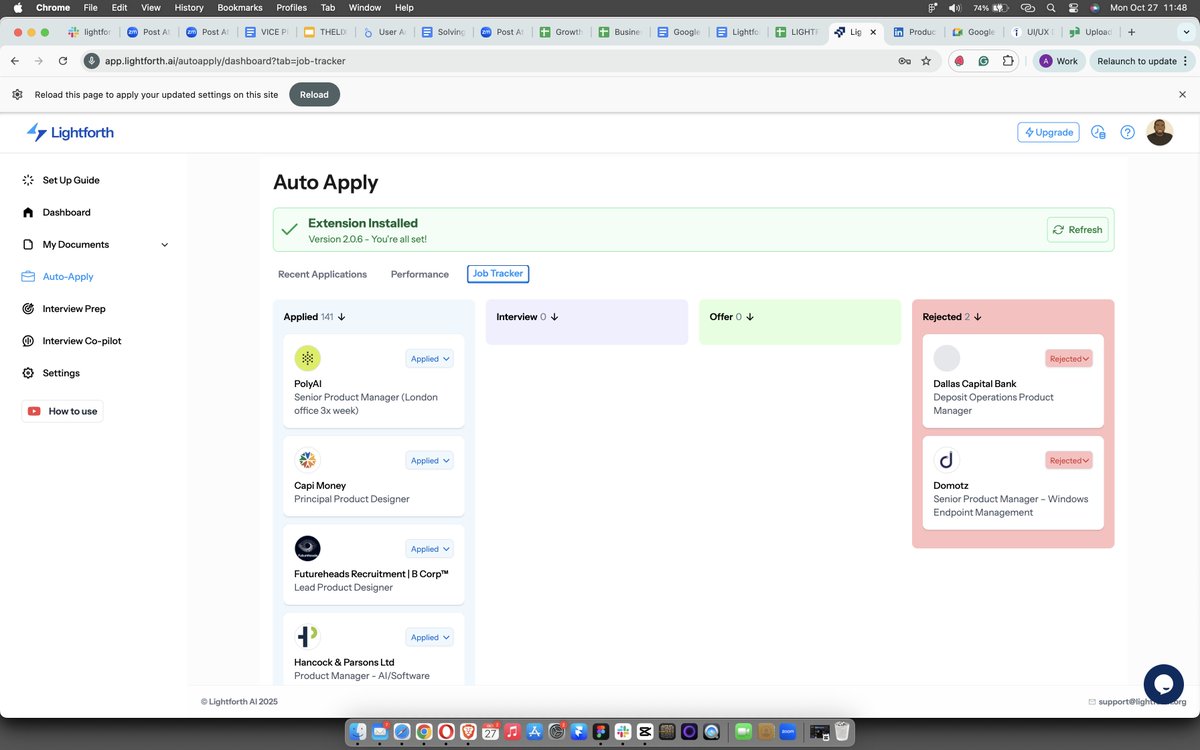This screenshot has width=1200, height=750.
Task: Open the Chrome extensions puzzle icon
Action: click(1008, 61)
